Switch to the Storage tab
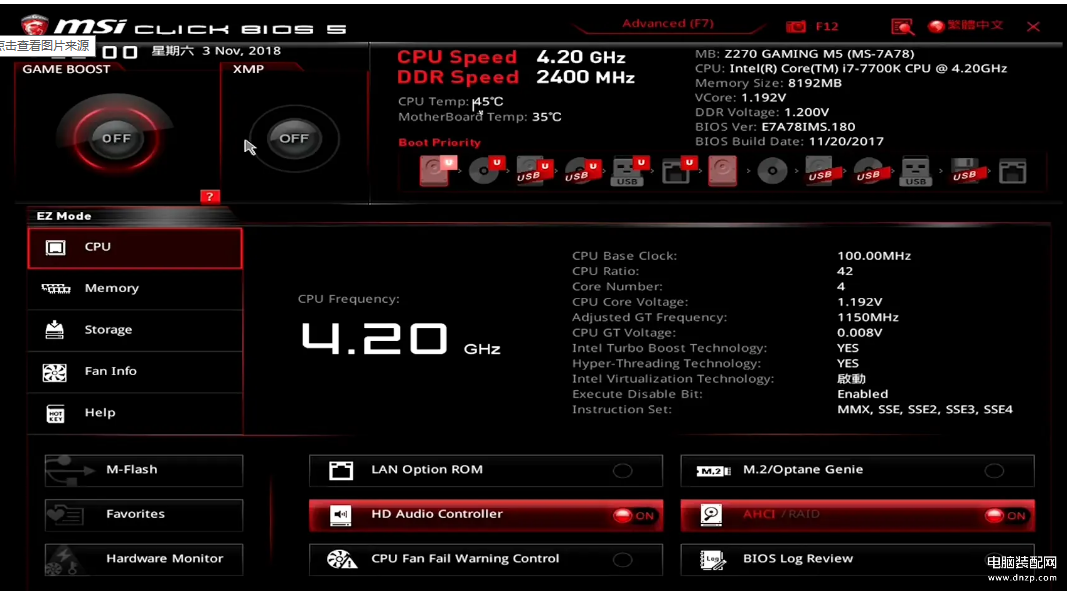 tap(135, 330)
